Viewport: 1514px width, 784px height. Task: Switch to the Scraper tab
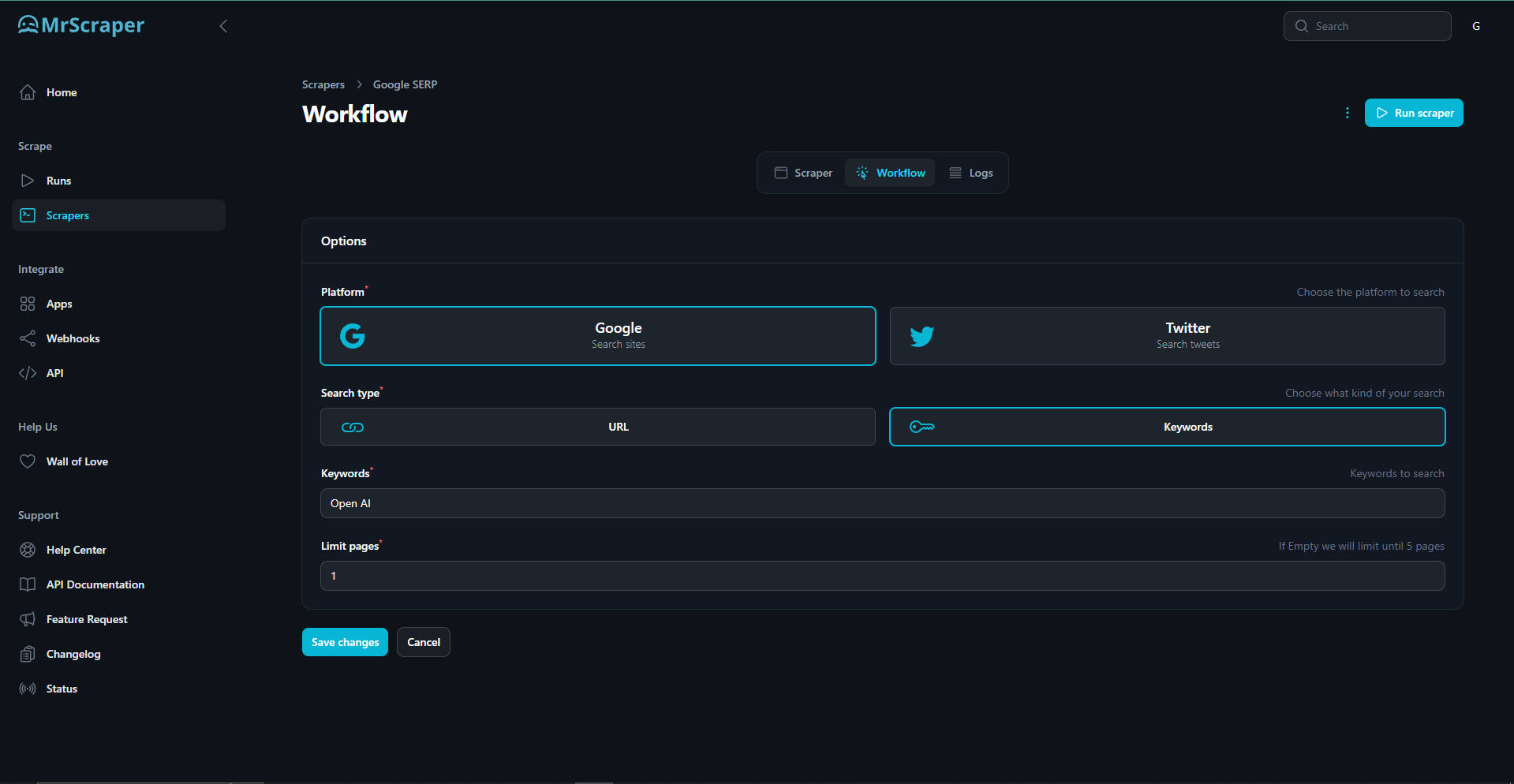(804, 173)
